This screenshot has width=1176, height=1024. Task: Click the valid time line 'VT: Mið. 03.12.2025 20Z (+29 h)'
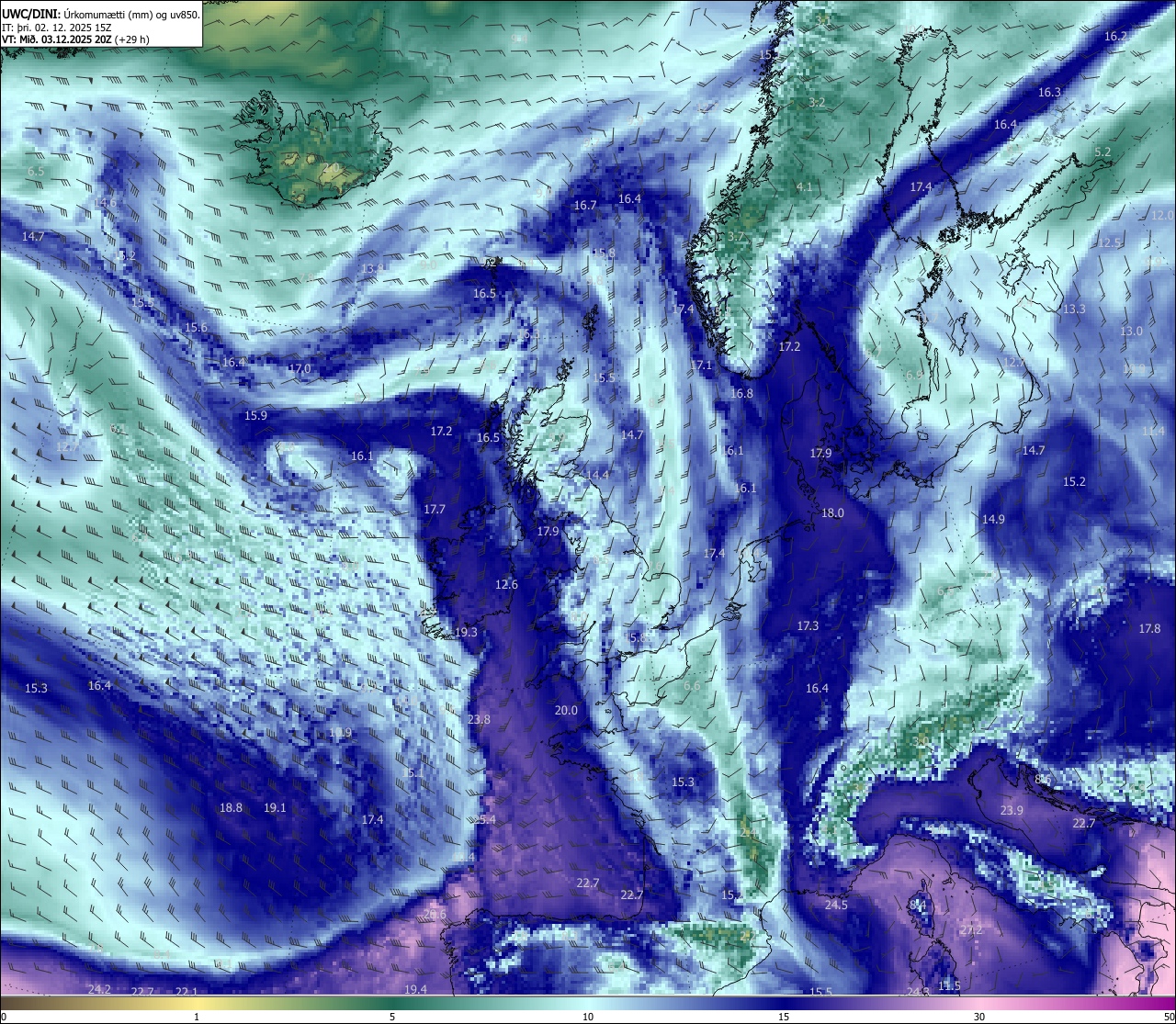tap(76, 39)
